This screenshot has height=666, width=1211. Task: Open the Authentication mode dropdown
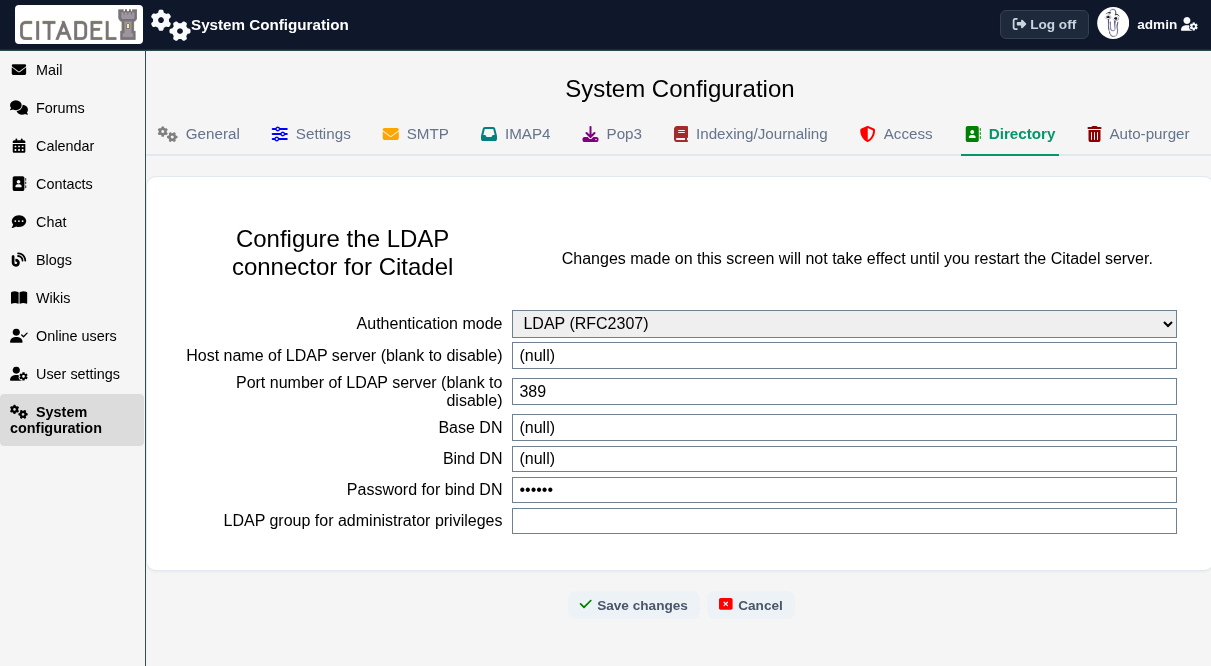pos(844,324)
